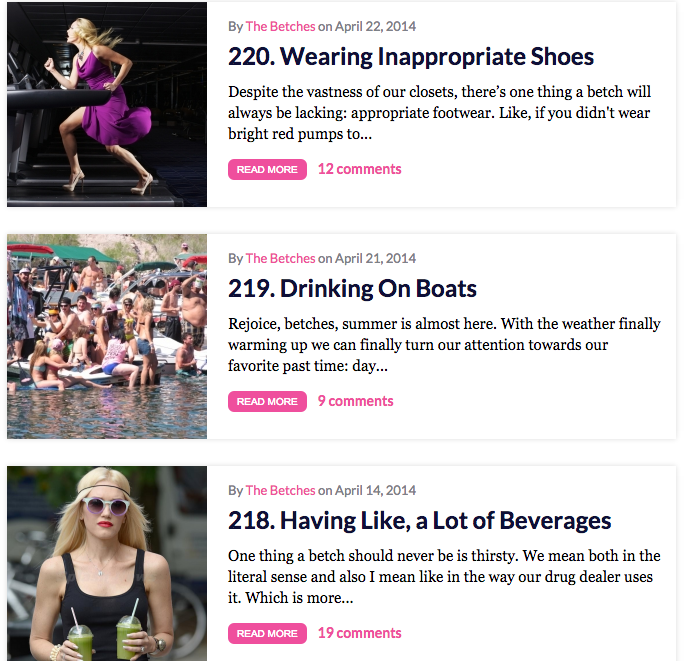686x661 pixels.
Task: Click The Betches author link on April 21 post
Action: (x=280, y=258)
